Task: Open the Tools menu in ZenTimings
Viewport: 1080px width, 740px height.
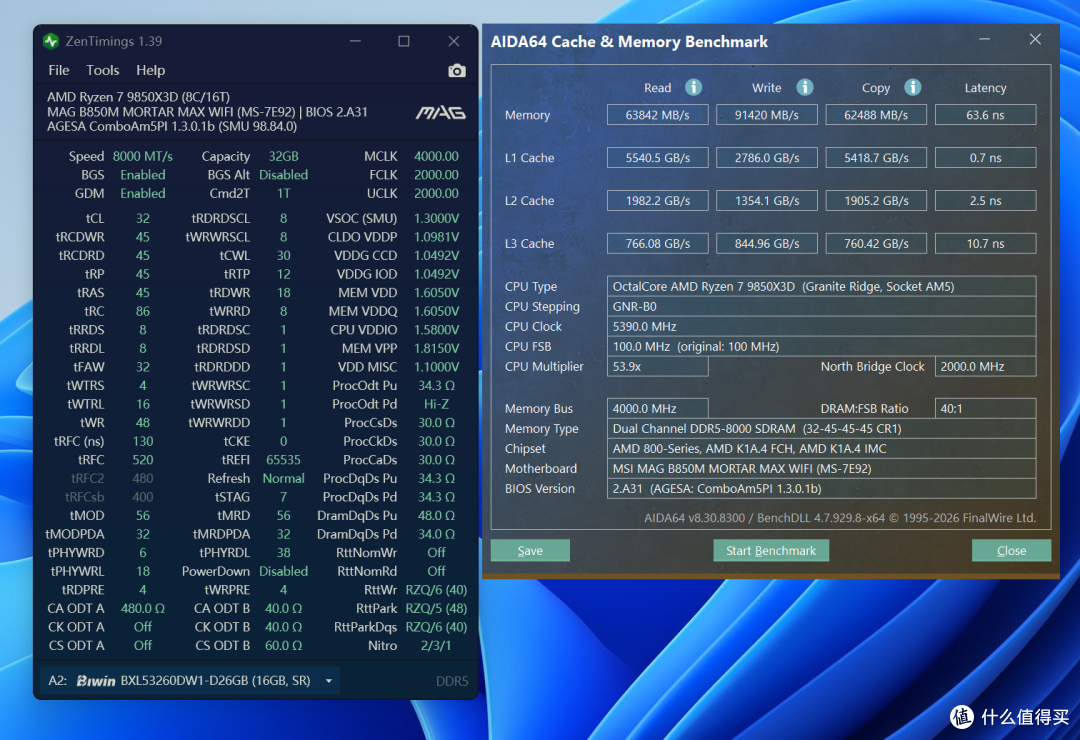Action: 103,70
